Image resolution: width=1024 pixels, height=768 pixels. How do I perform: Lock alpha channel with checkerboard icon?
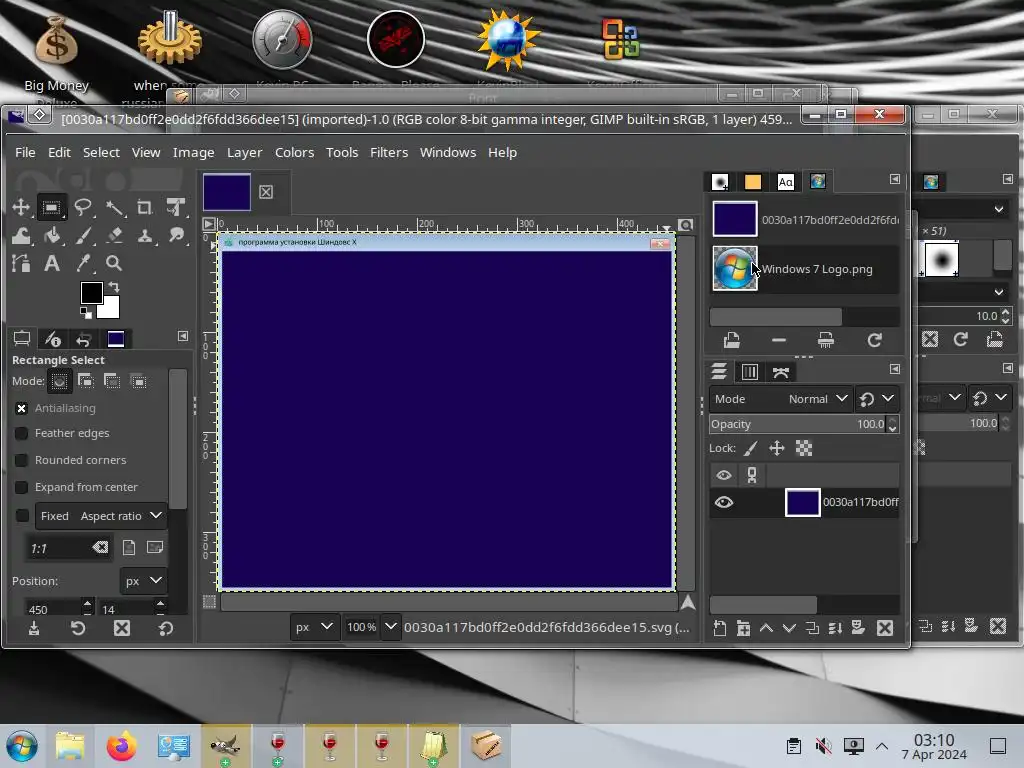tap(804, 448)
